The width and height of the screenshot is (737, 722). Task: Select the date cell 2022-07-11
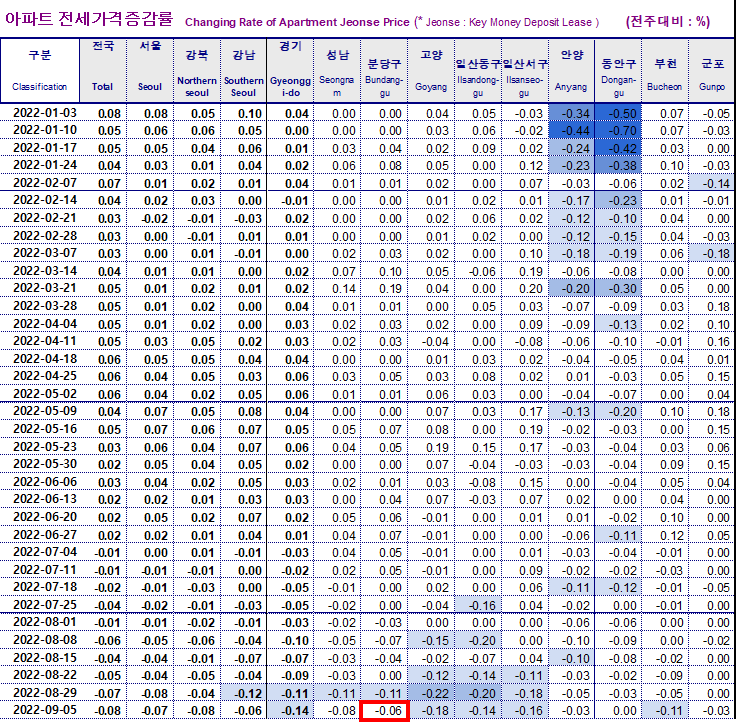[40, 570]
